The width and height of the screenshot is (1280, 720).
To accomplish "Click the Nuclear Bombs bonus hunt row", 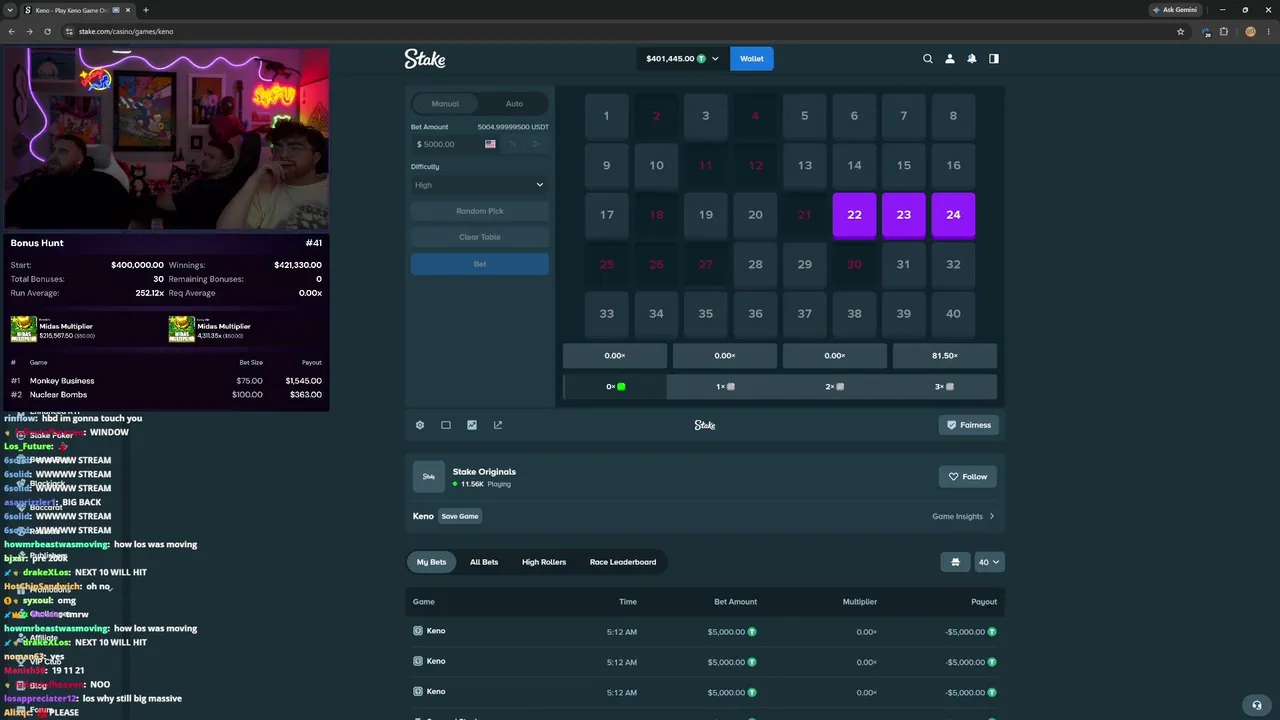I will point(166,395).
